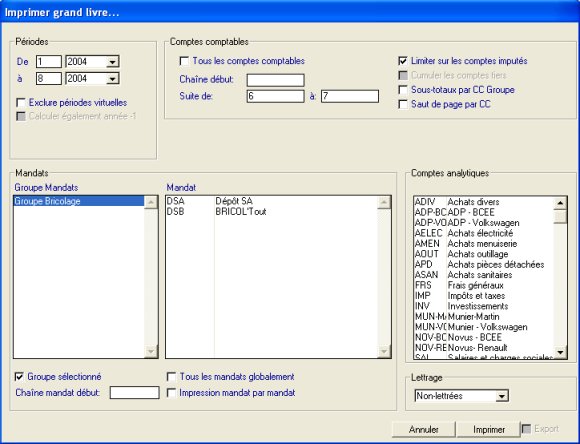Select AELEC Achats électricité analytic account

(483, 233)
